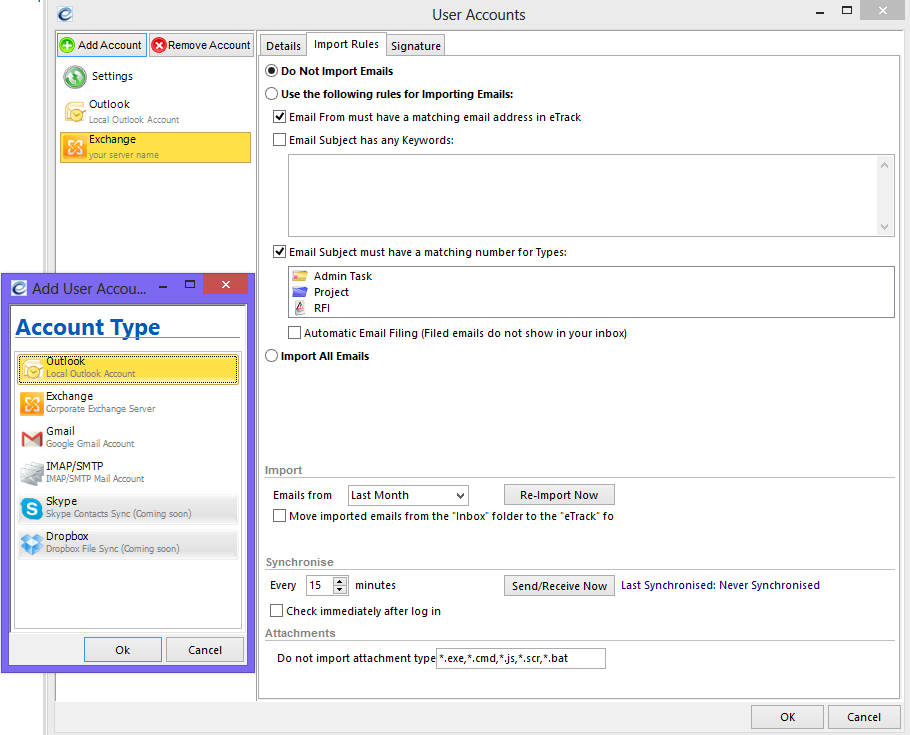This screenshot has width=910, height=735.
Task: Click the red Remove Account X icon
Action: point(159,45)
